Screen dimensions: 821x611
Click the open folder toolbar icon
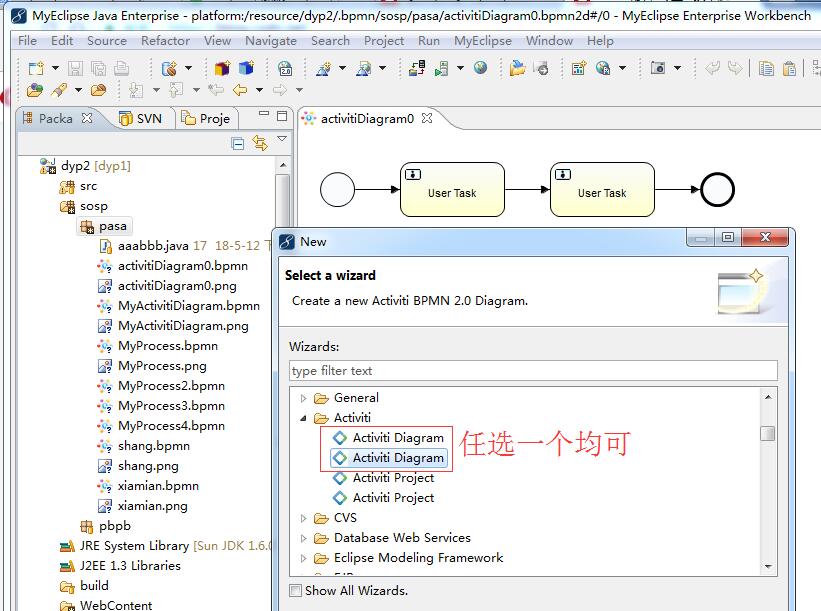pos(517,68)
